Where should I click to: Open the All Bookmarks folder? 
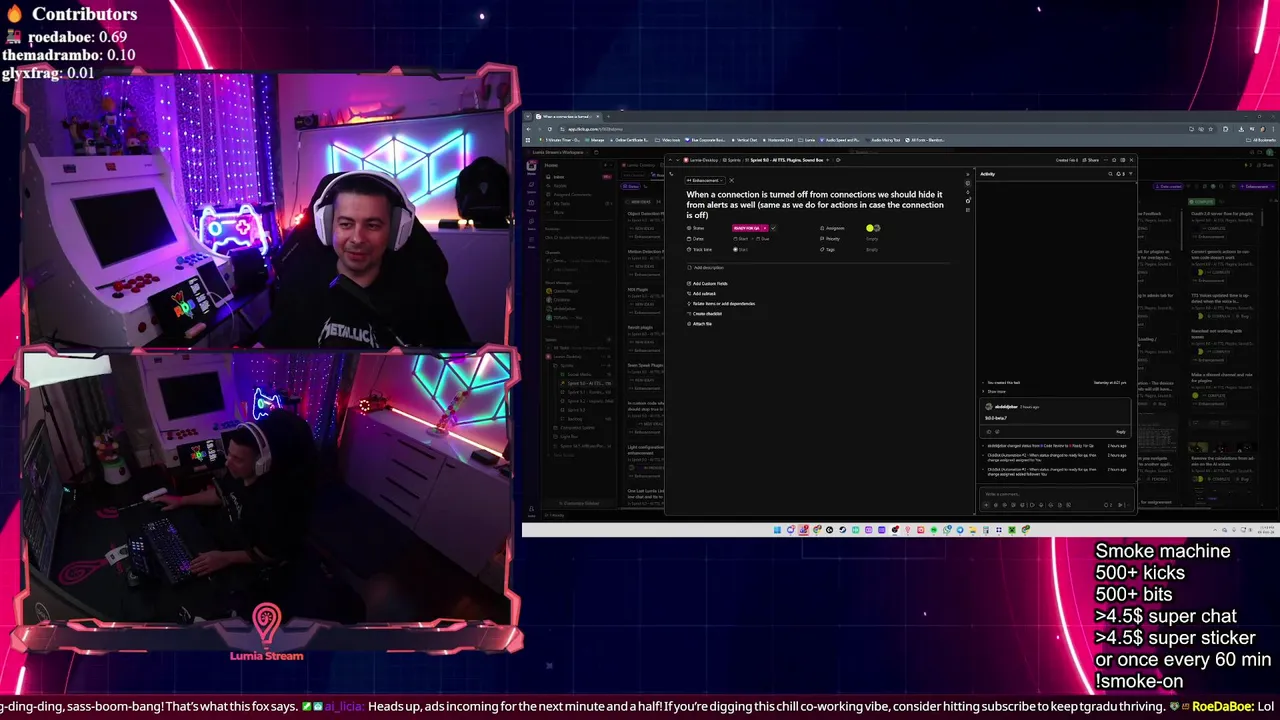pyautogui.click(x=1262, y=140)
